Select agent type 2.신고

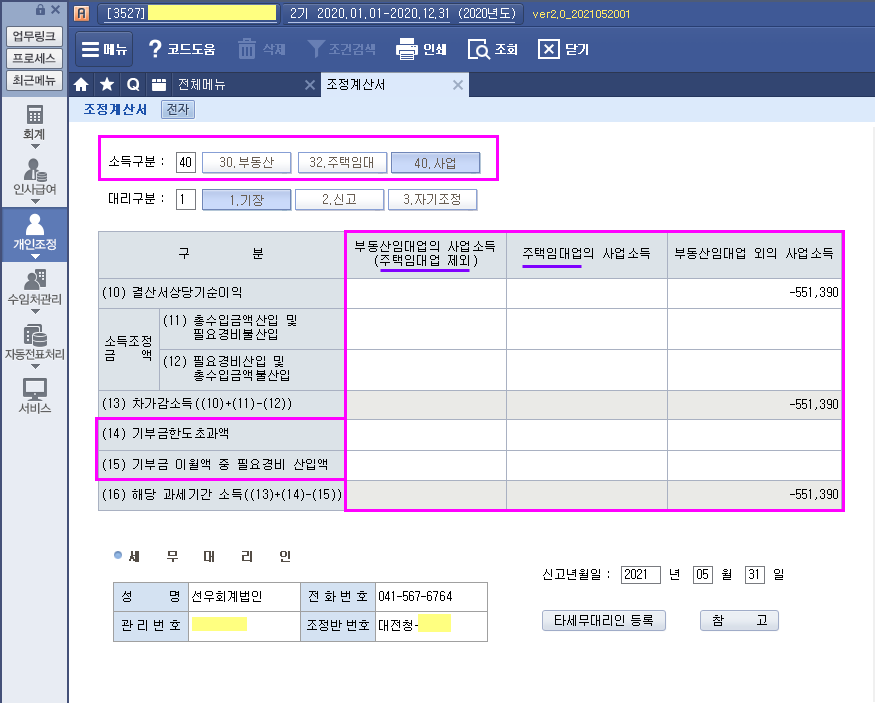(x=338, y=199)
